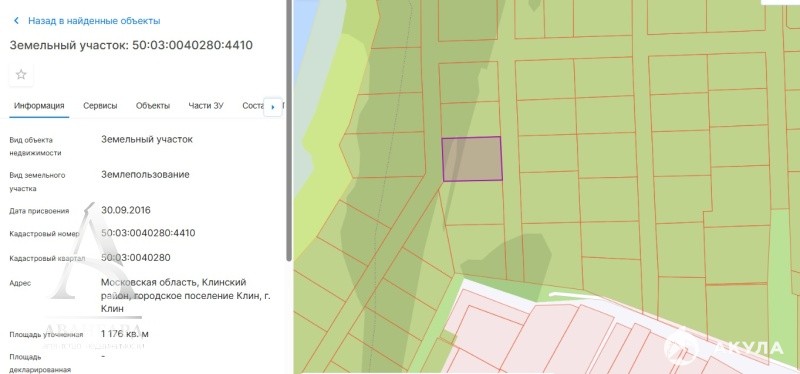Open the Сервисы tab

(100, 106)
